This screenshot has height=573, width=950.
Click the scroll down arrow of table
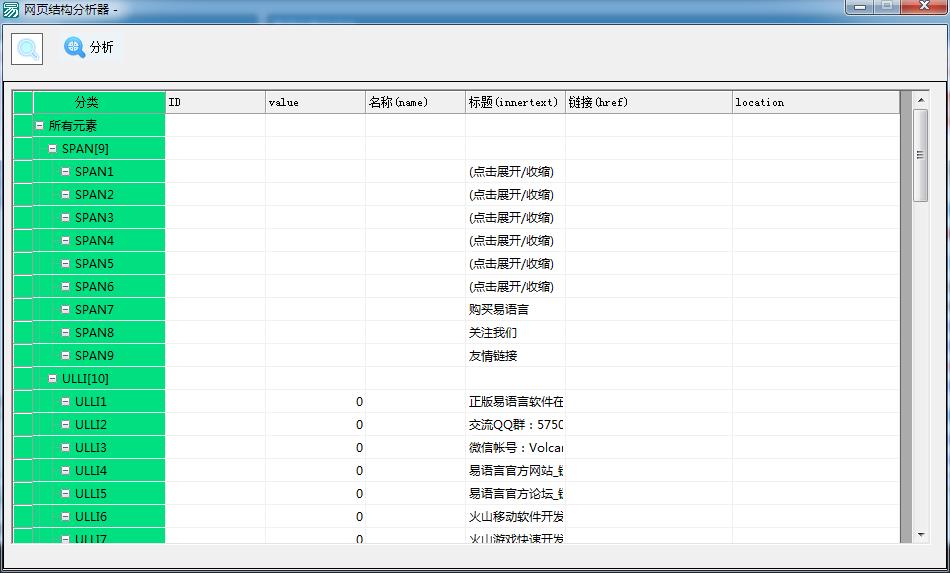[920, 535]
